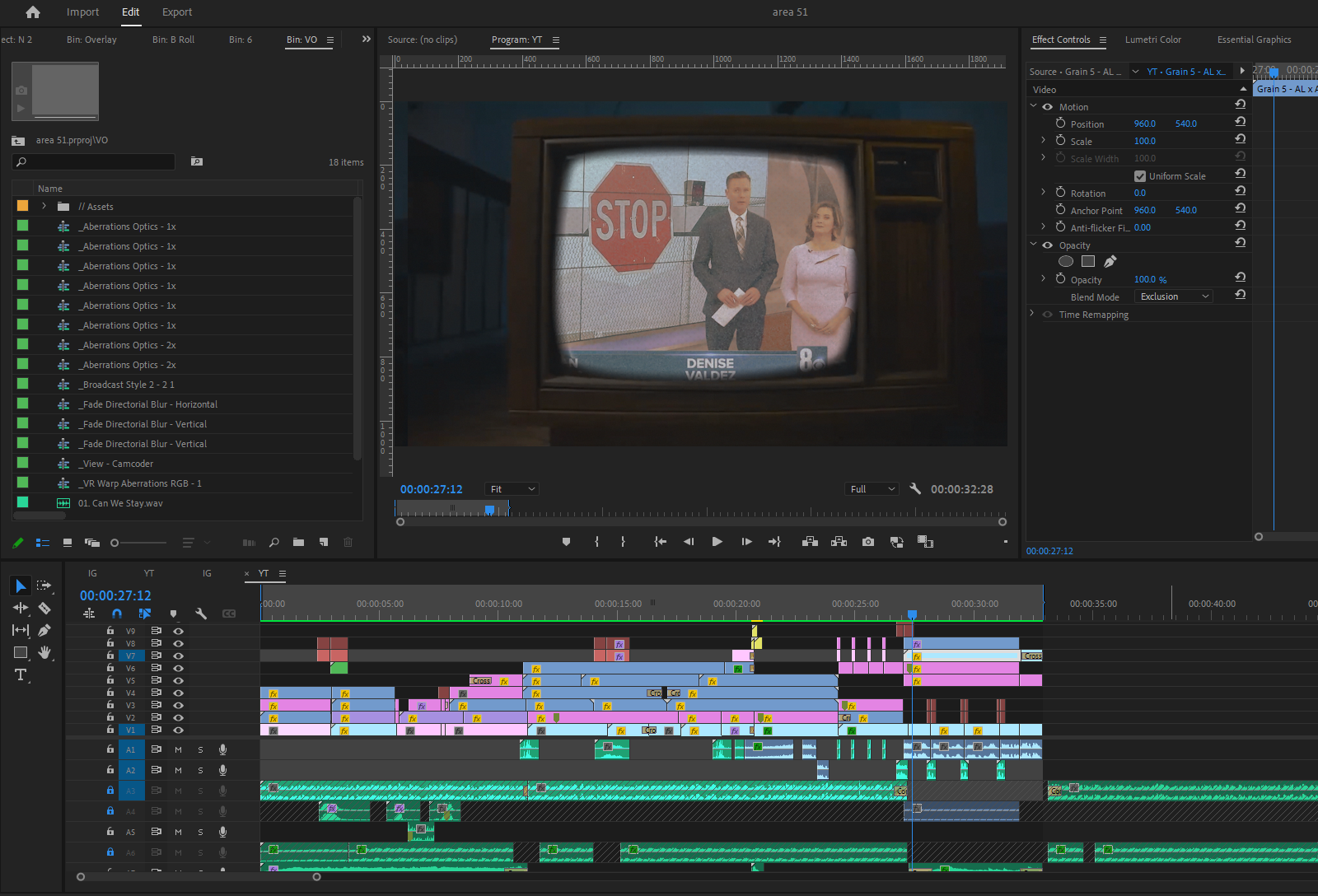Toggle V9 track output eye

178,631
